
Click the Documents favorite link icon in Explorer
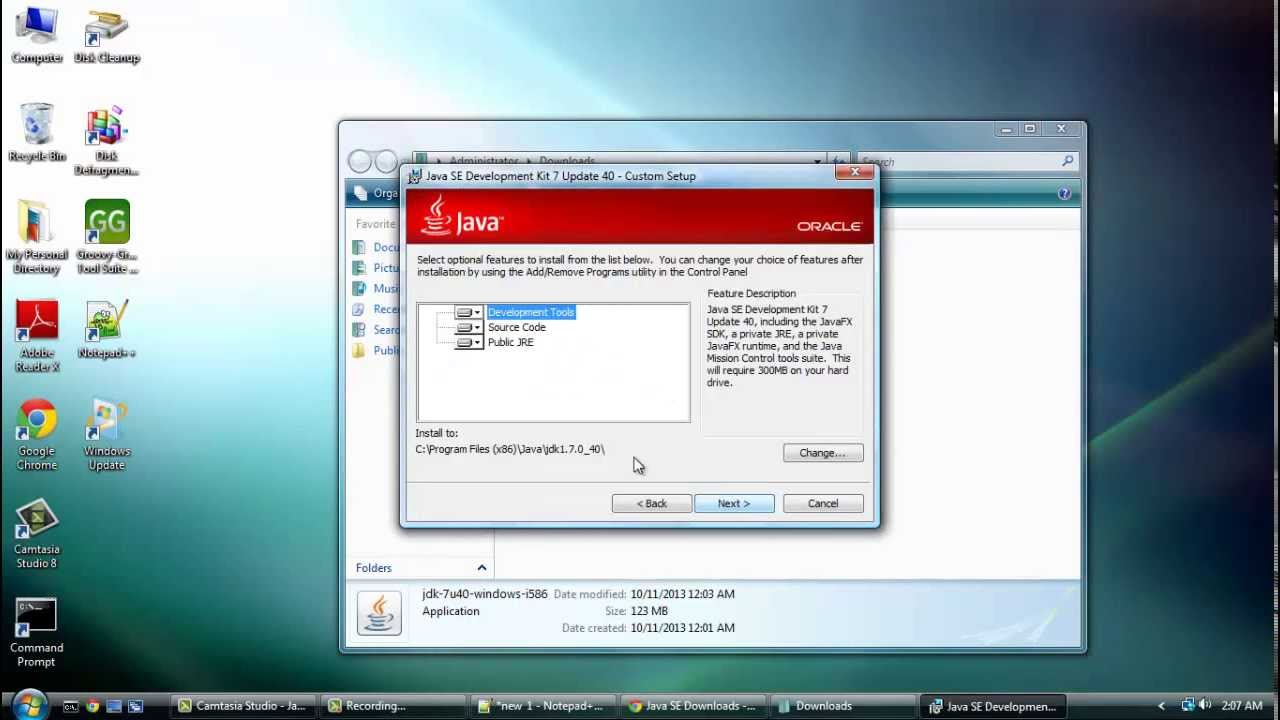click(x=359, y=247)
